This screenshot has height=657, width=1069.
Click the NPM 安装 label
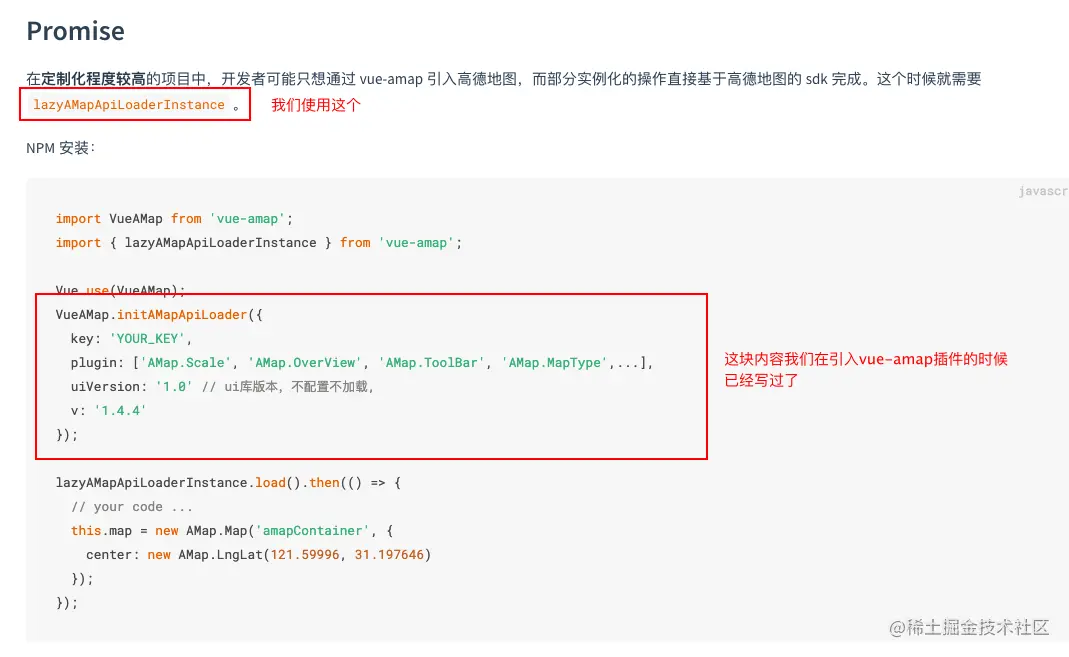click(60, 148)
